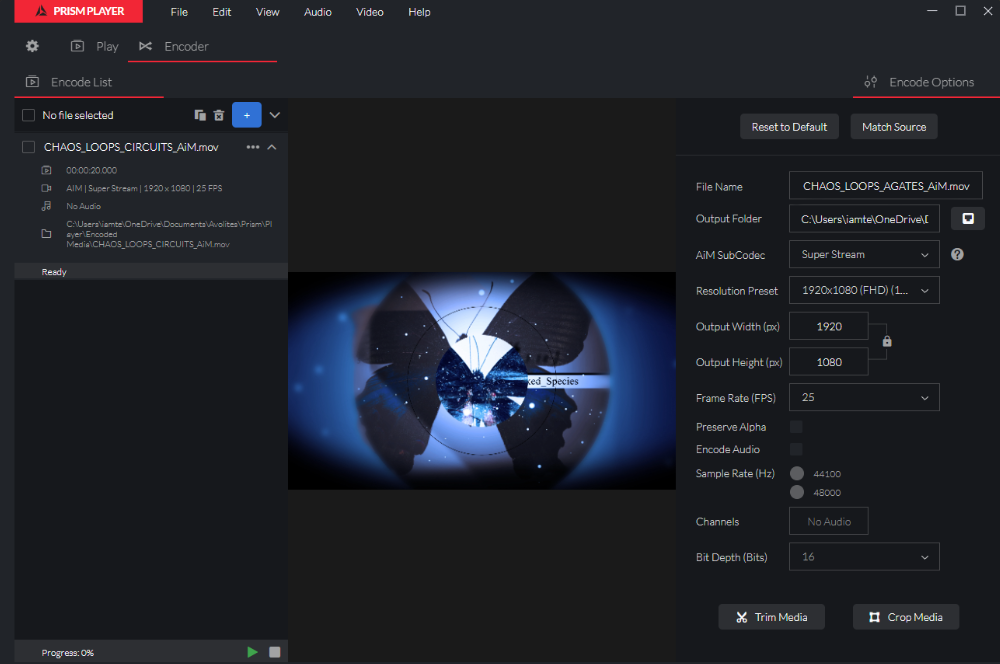The width and height of the screenshot is (1000, 664).
Task: Open the Help menu
Action: tap(419, 12)
